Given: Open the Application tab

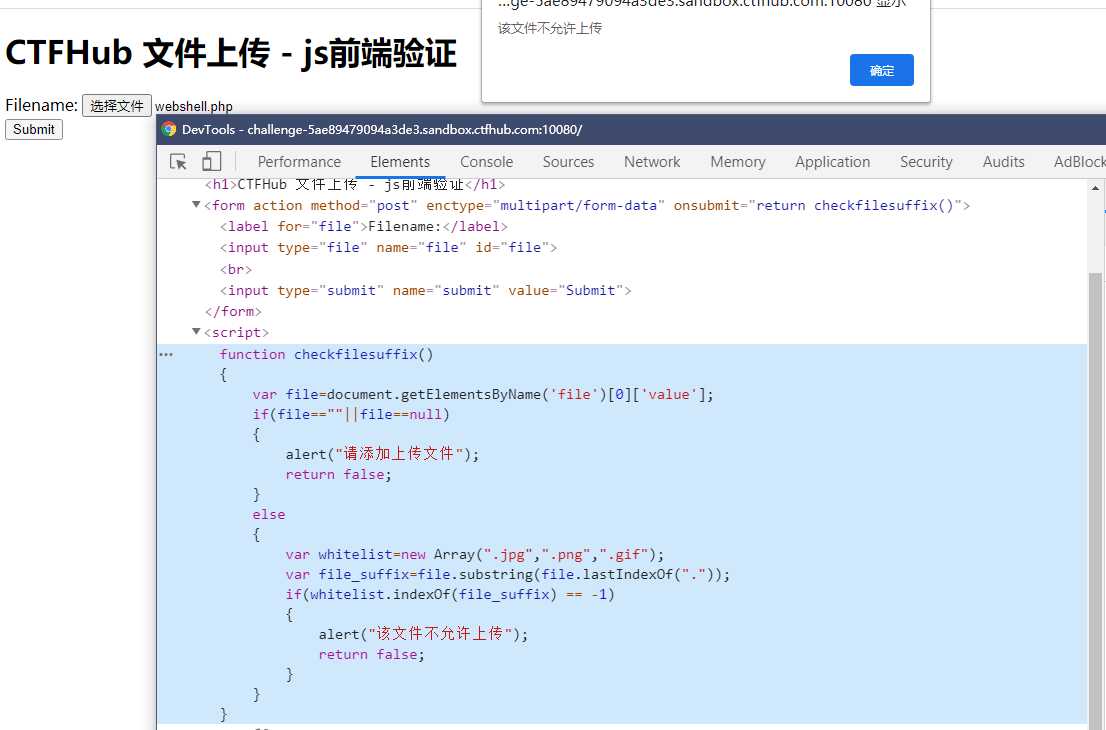Looking at the screenshot, I should 832,162.
